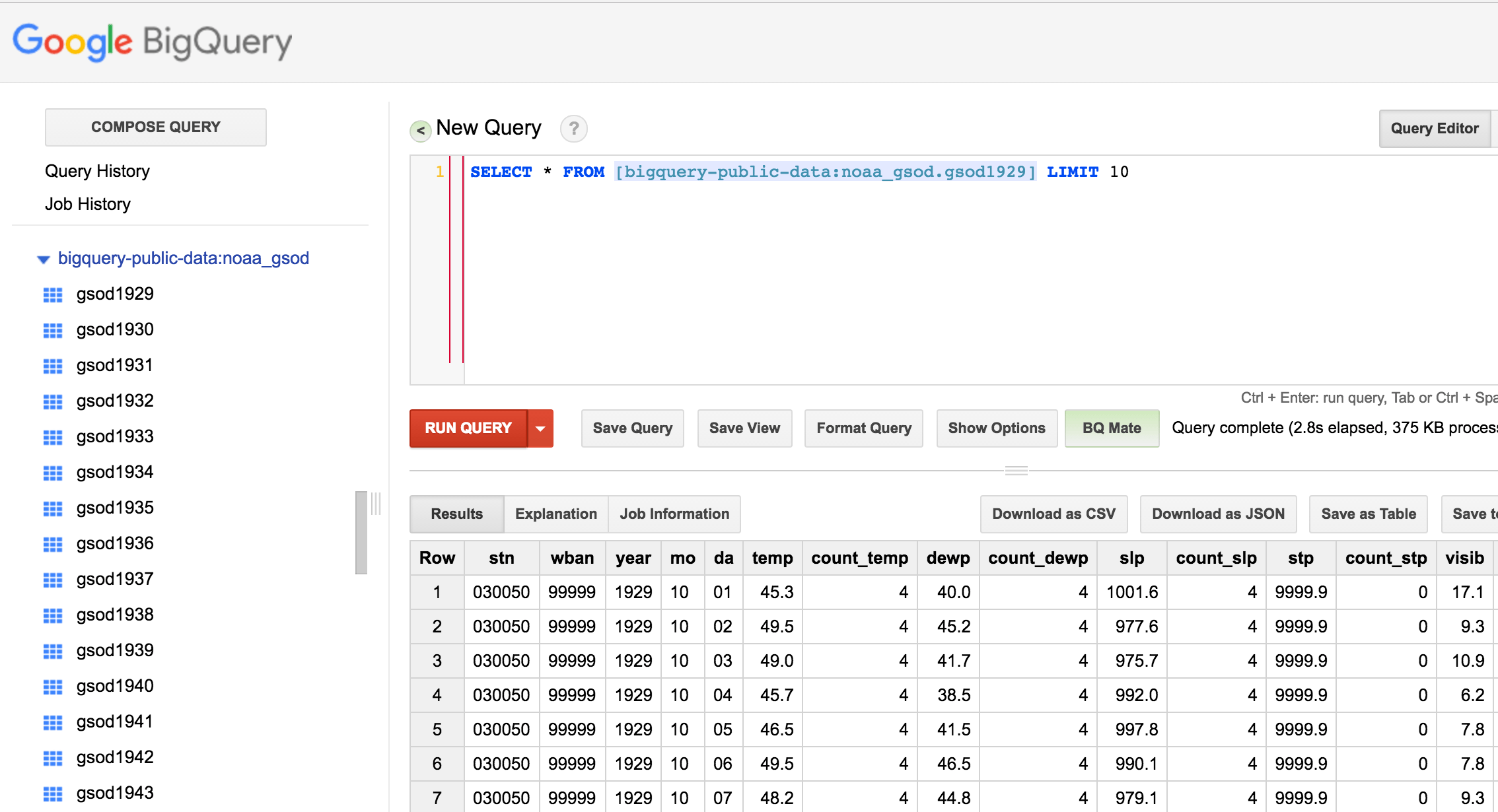Click the New Query help question mark
This screenshot has height=812, width=1498.
point(574,128)
